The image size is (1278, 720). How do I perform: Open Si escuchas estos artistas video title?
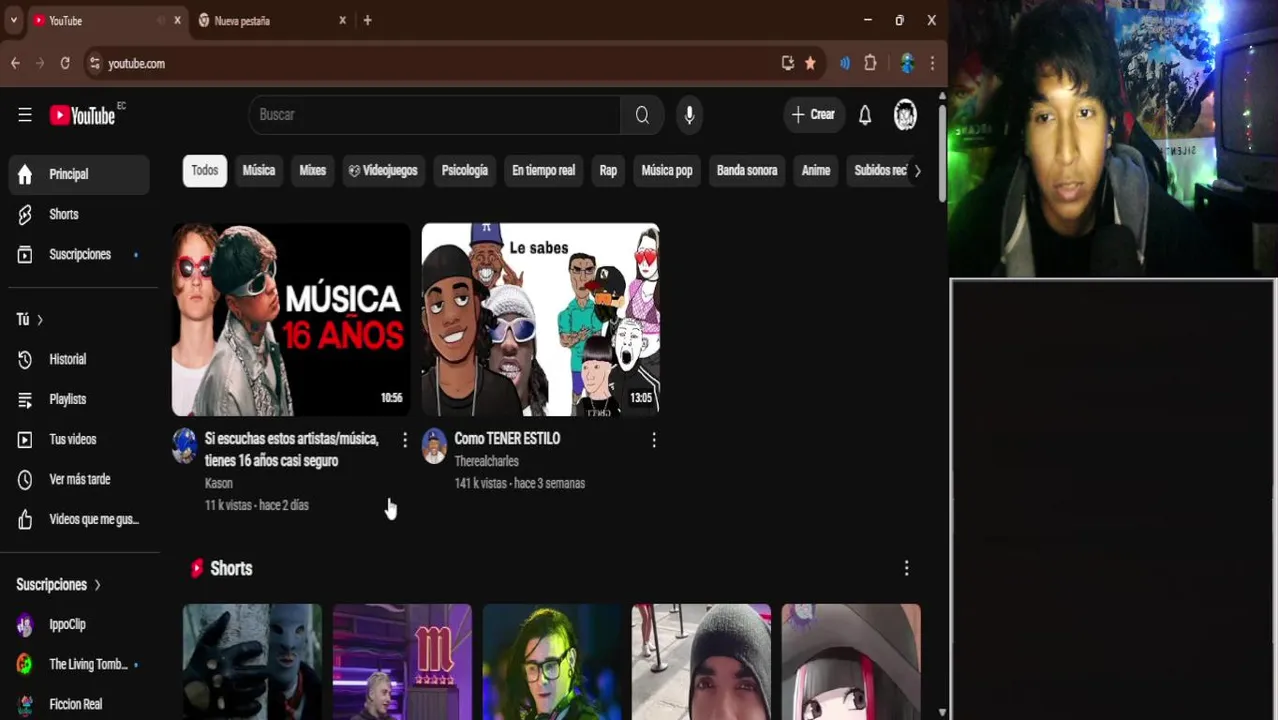(292, 450)
